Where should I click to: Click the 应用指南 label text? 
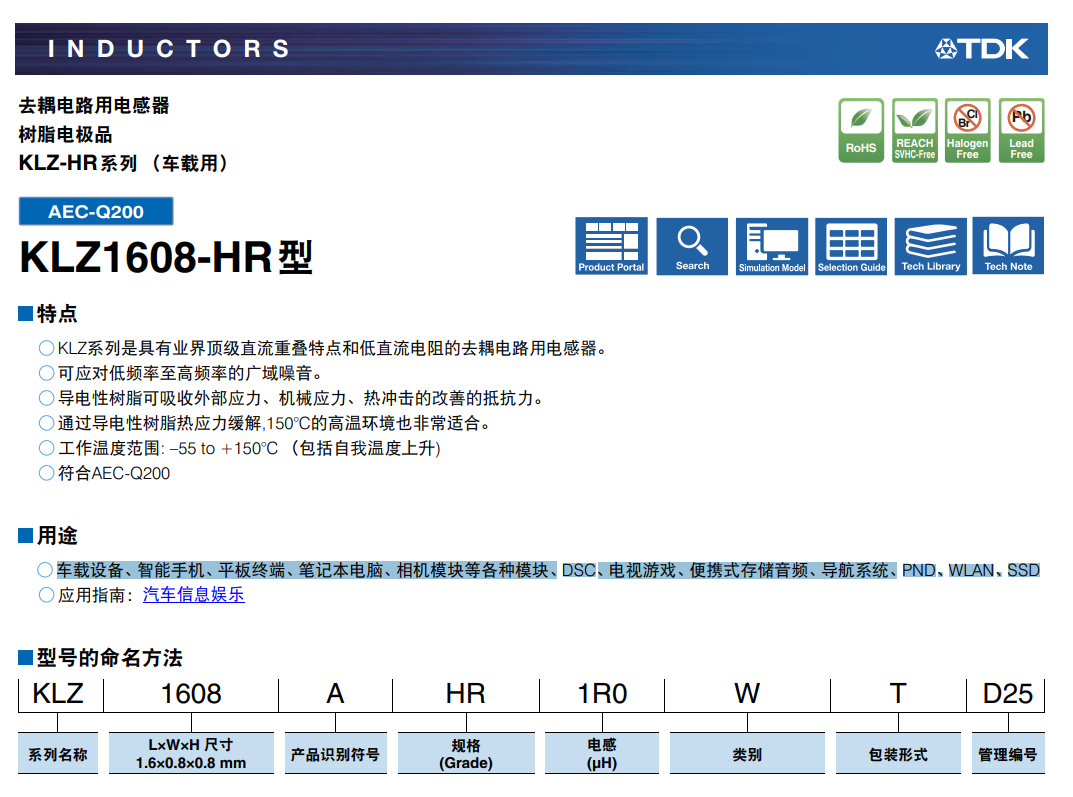(96, 595)
